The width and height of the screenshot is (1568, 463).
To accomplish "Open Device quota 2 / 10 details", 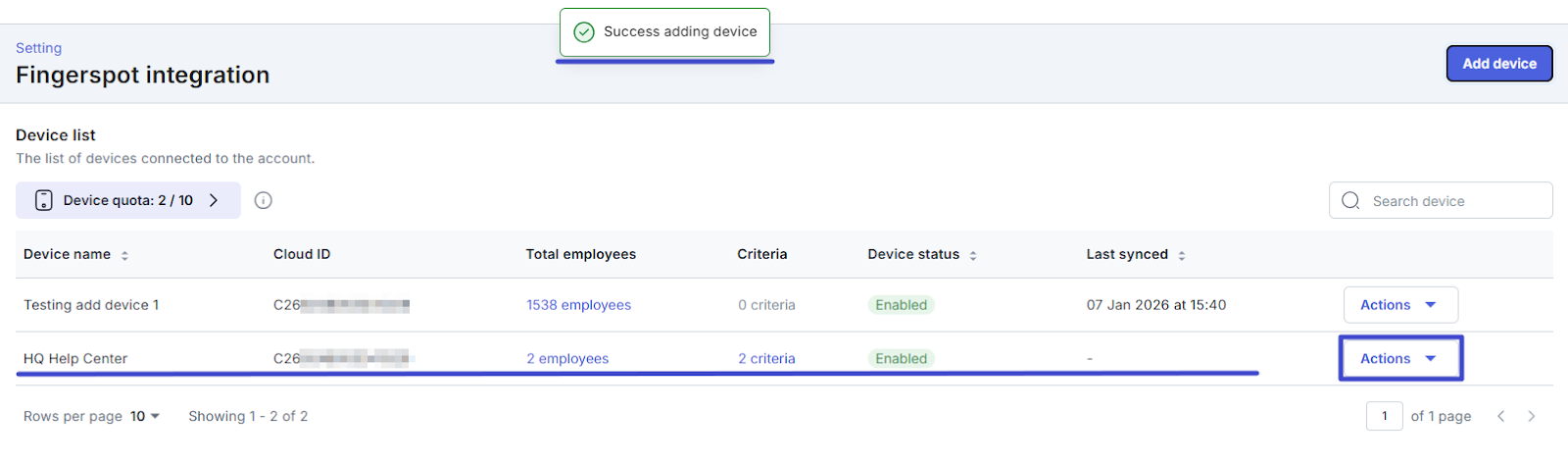I will (128, 200).
